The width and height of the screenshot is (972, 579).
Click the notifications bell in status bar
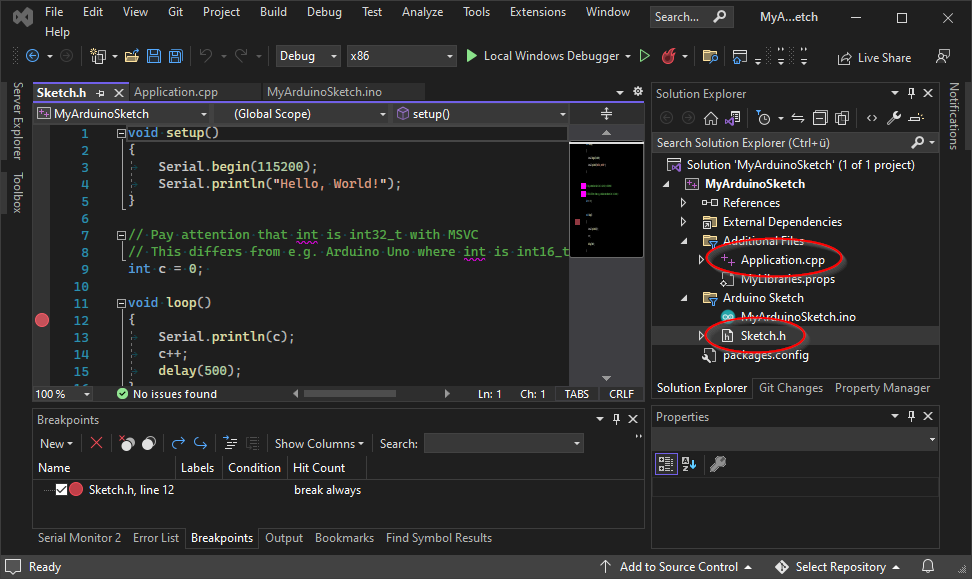point(928,566)
